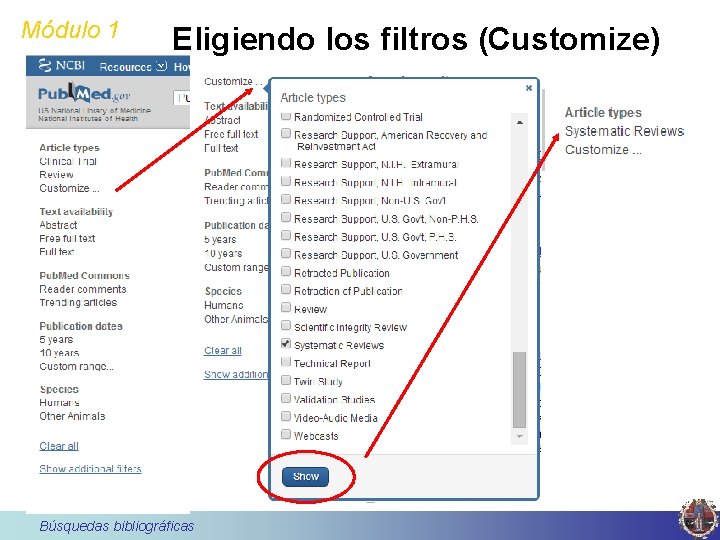Select 5 years in left sidebar

click(x=56, y=340)
